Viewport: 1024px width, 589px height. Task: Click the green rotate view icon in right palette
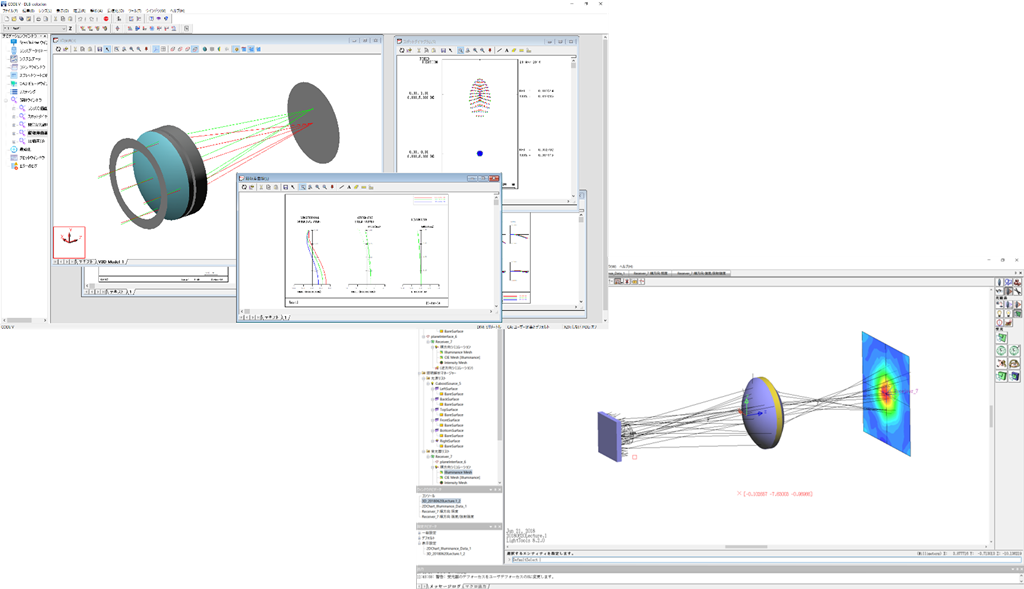point(1001,350)
